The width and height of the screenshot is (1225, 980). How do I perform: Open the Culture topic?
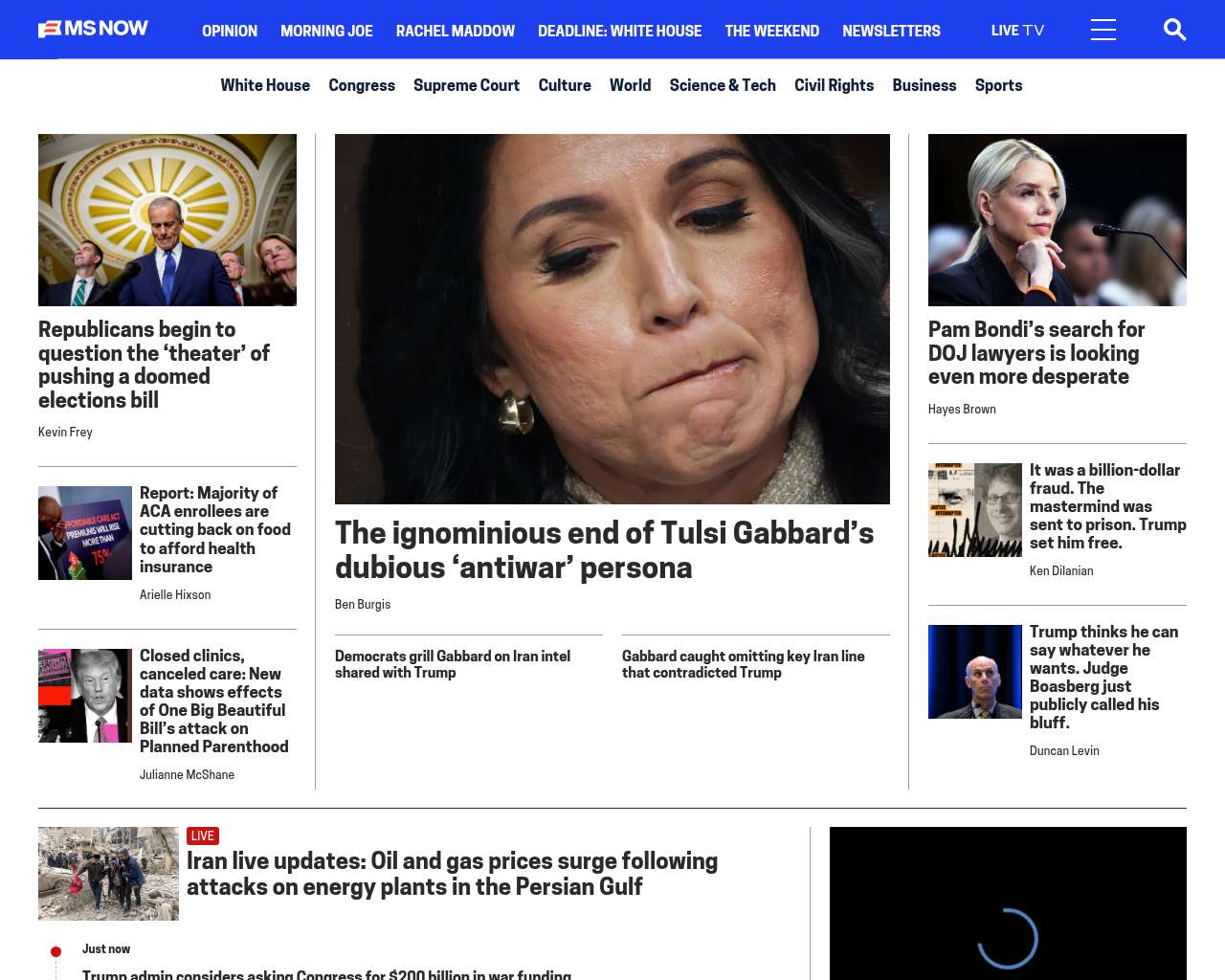565,85
